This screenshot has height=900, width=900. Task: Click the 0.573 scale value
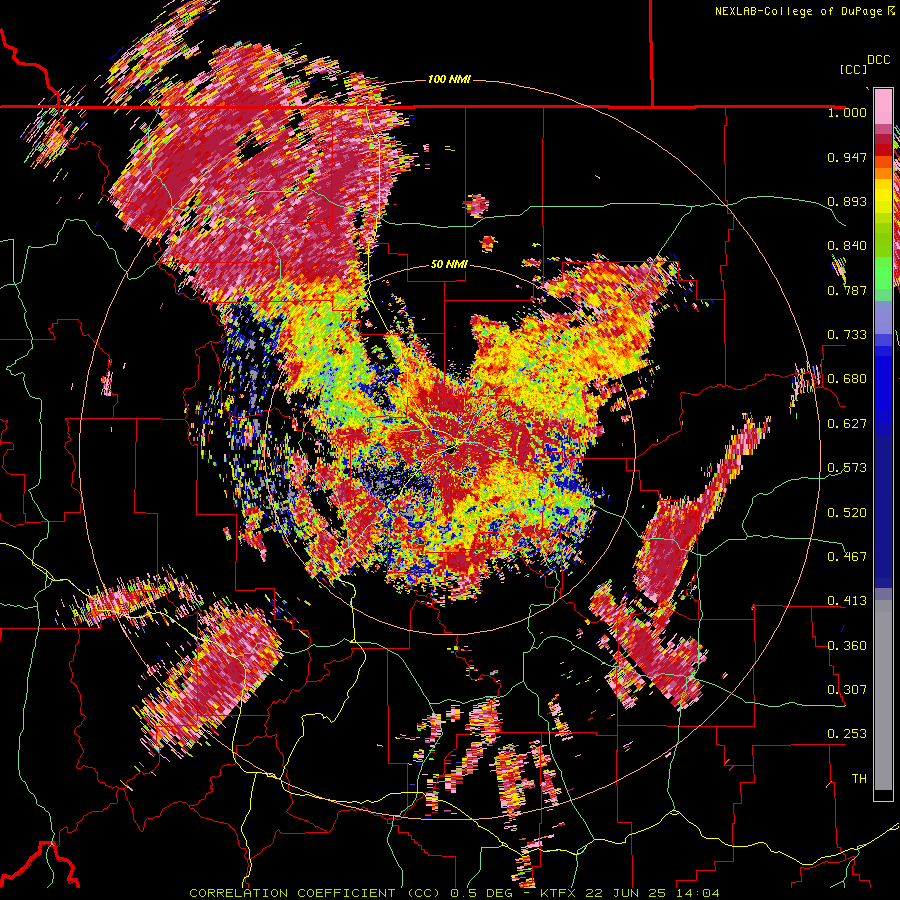[x=847, y=468]
